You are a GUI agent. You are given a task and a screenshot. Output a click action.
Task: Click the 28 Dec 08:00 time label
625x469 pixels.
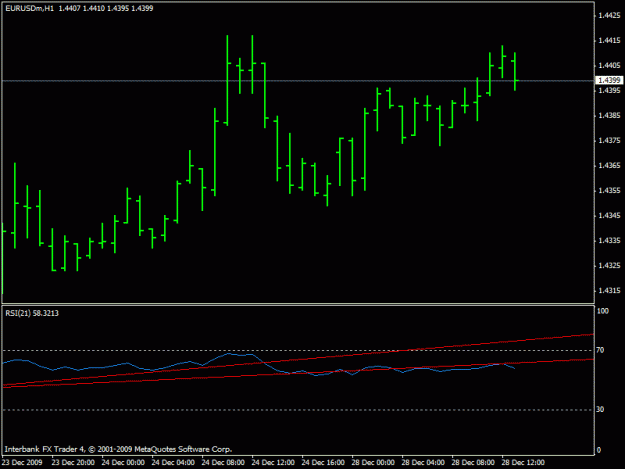[x=473, y=463]
